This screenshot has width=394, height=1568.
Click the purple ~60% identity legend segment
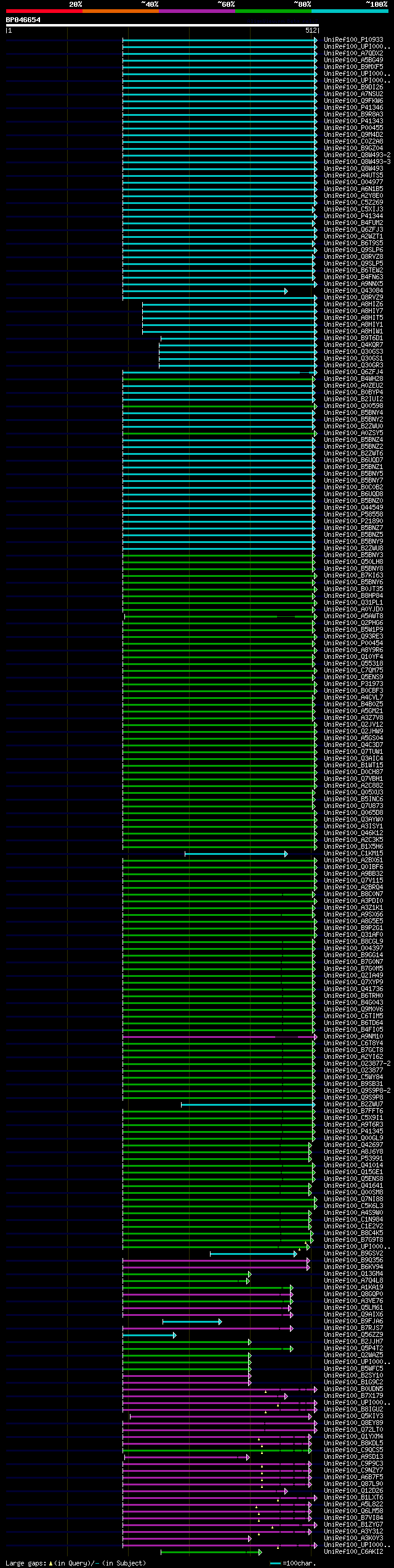click(197, 11)
